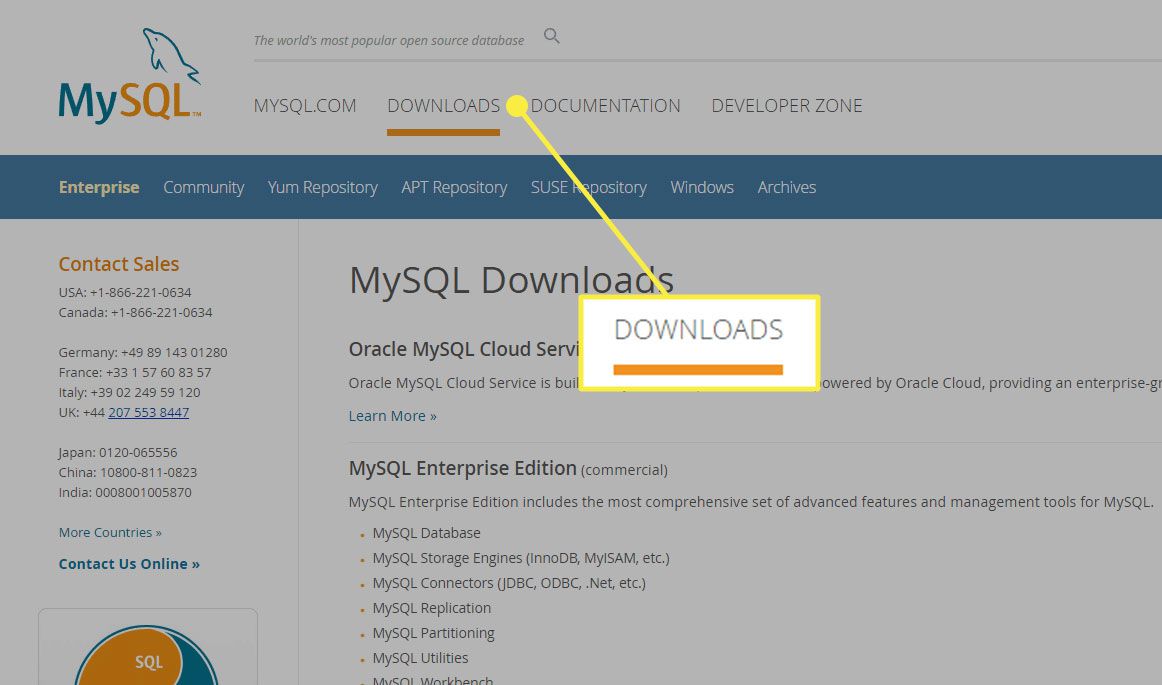Open the DOCUMENTATION tab

tap(605, 106)
